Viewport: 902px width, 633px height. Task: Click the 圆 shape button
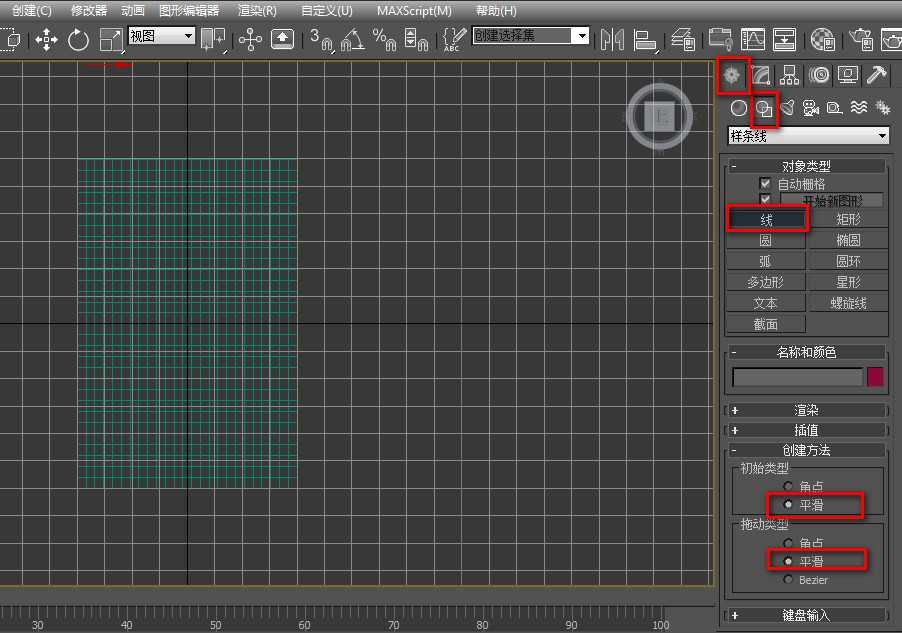765,240
